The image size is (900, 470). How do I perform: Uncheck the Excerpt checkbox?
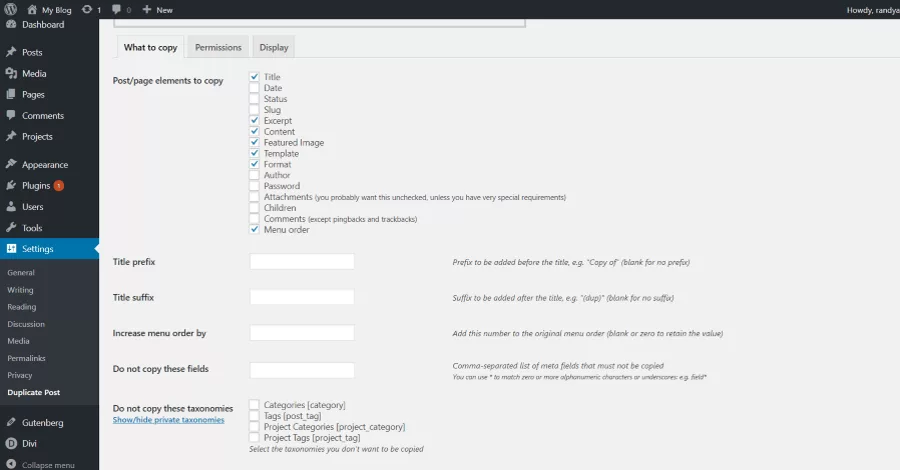tap(254, 120)
